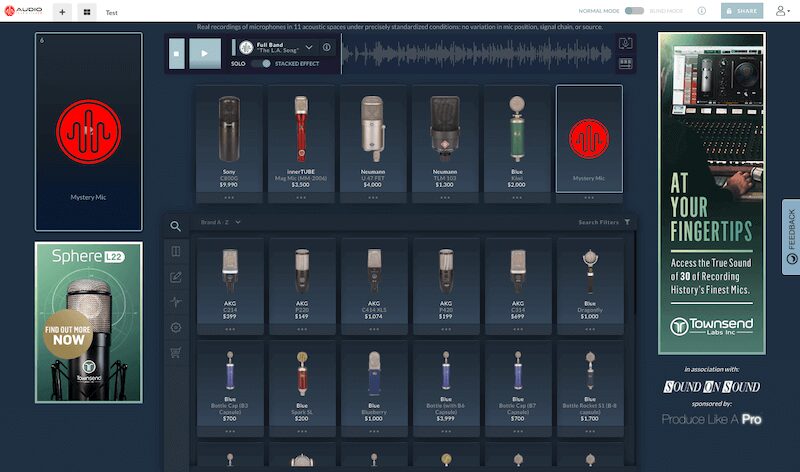This screenshot has height=472, width=800.
Task: Seek within the audio waveform timeline
Action: tap(477, 54)
